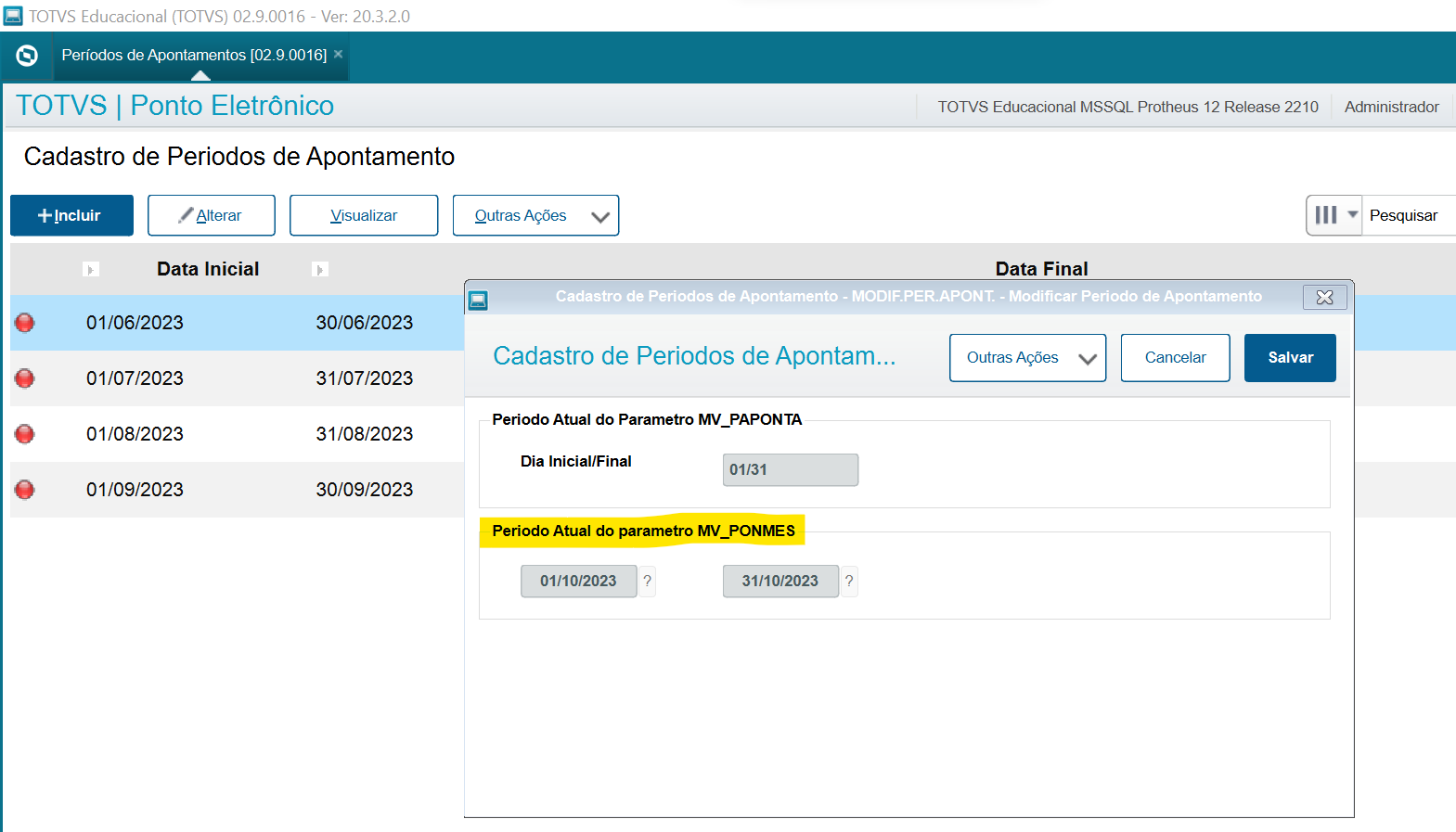The height and width of the screenshot is (832, 1456).
Task: Click the Data Final column header
Action: pyautogui.click(x=1041, y=269)
